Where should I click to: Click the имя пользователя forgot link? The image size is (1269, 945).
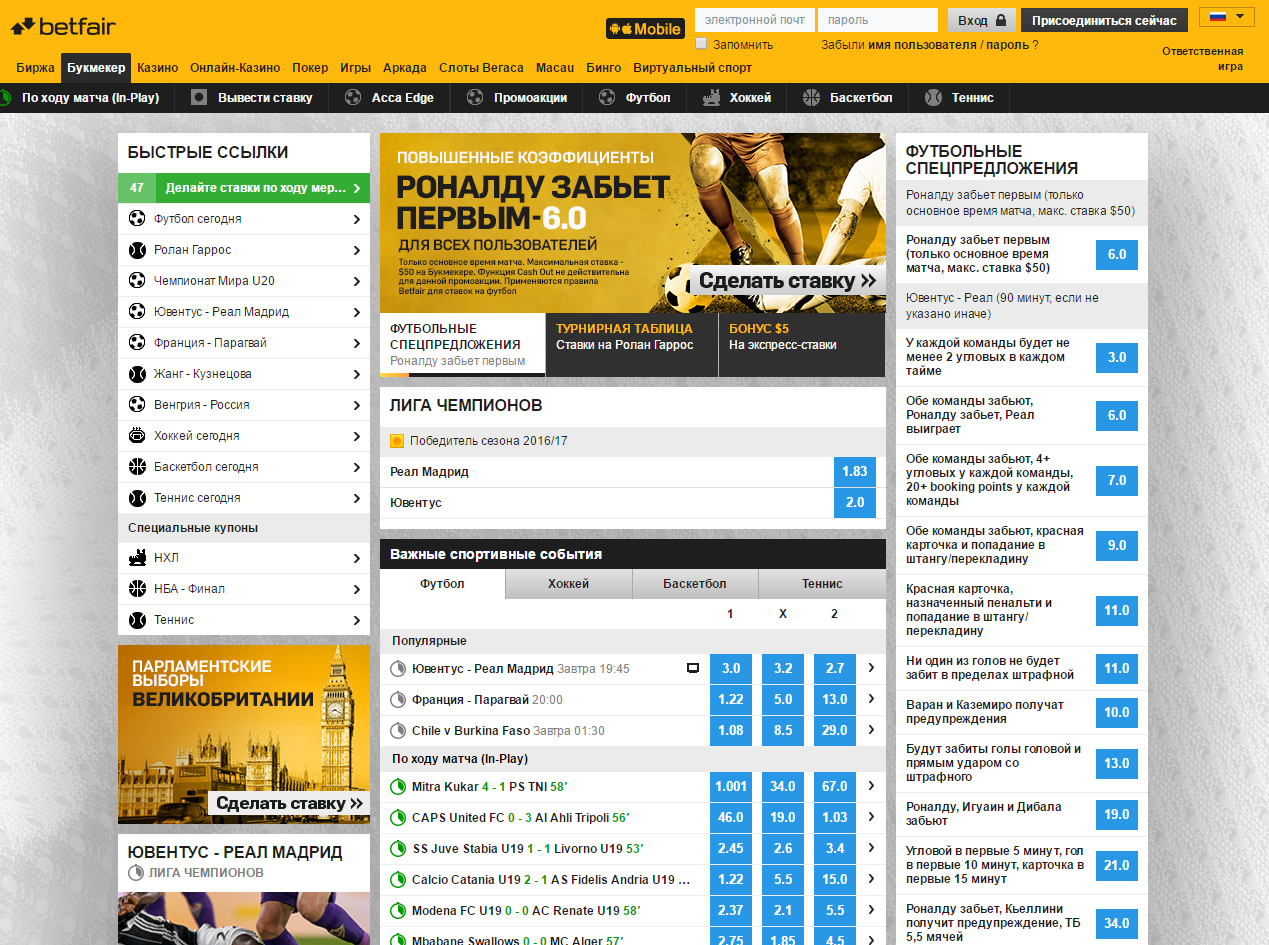point(922,45)
